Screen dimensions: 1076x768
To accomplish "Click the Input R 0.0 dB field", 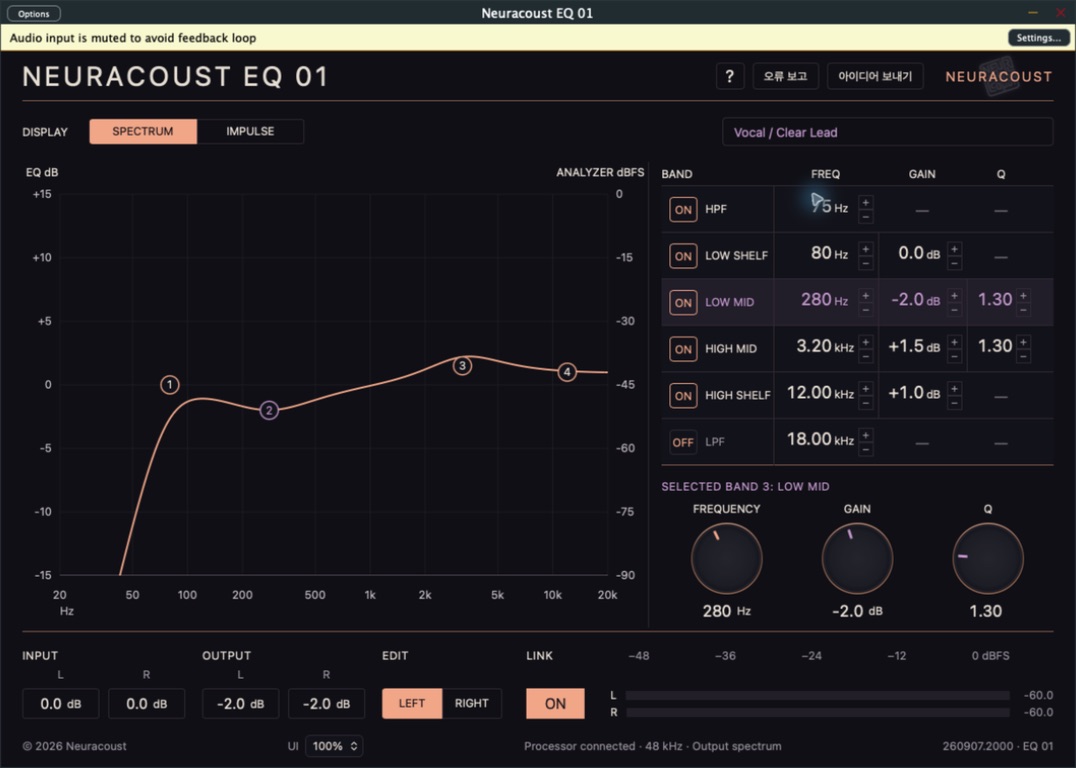I will tap(146, 703).
